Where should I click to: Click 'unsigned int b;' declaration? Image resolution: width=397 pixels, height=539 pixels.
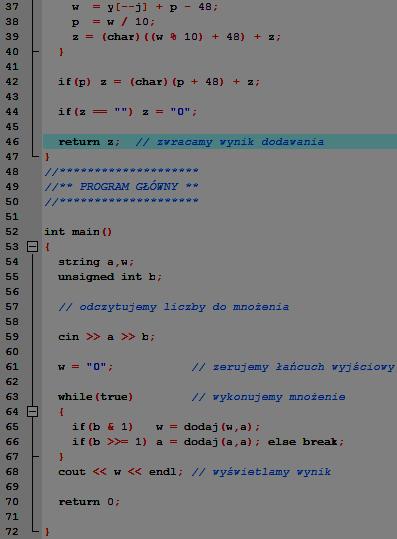click(x=110, y=277)
